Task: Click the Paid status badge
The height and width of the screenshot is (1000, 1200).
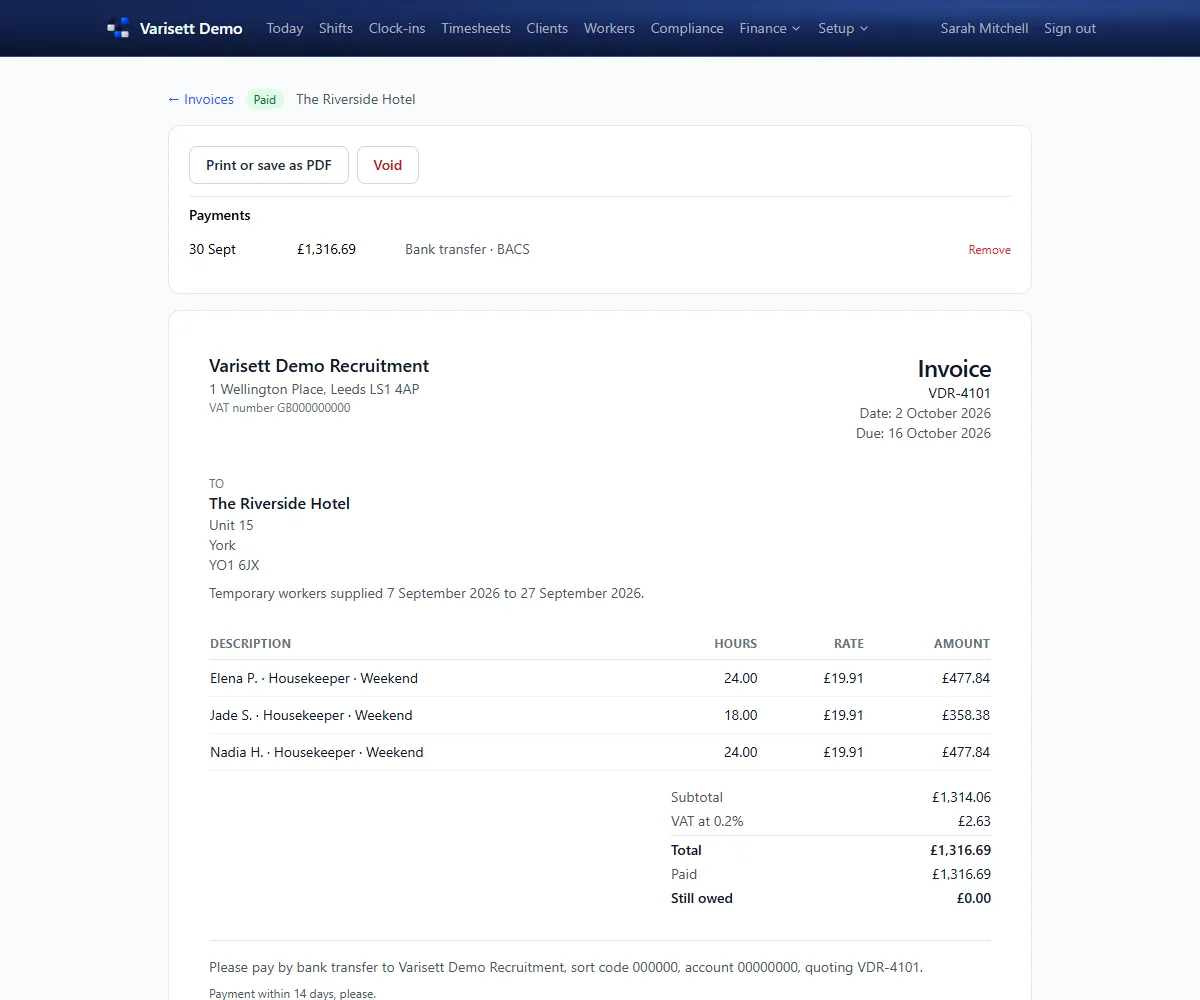Action: 265,99
